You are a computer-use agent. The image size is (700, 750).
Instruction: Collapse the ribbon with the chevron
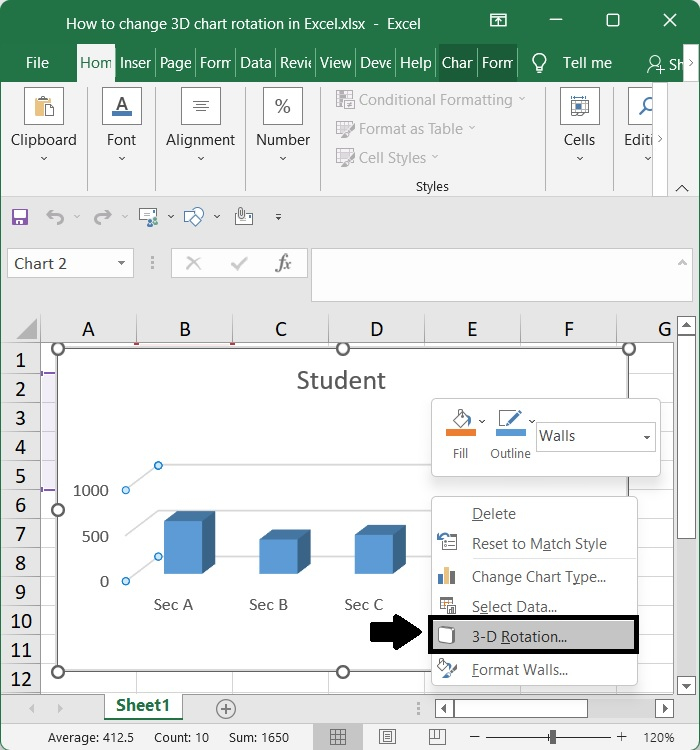[682, 188]
